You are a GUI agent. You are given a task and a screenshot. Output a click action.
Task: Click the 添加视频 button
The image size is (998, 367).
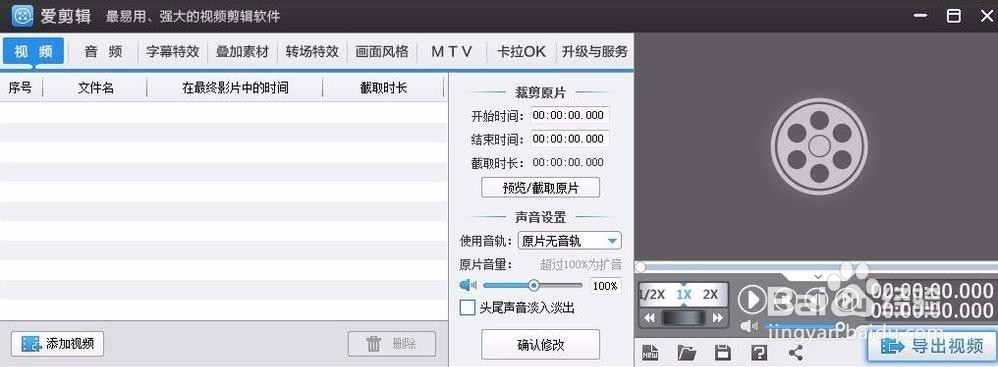point(57,344)
